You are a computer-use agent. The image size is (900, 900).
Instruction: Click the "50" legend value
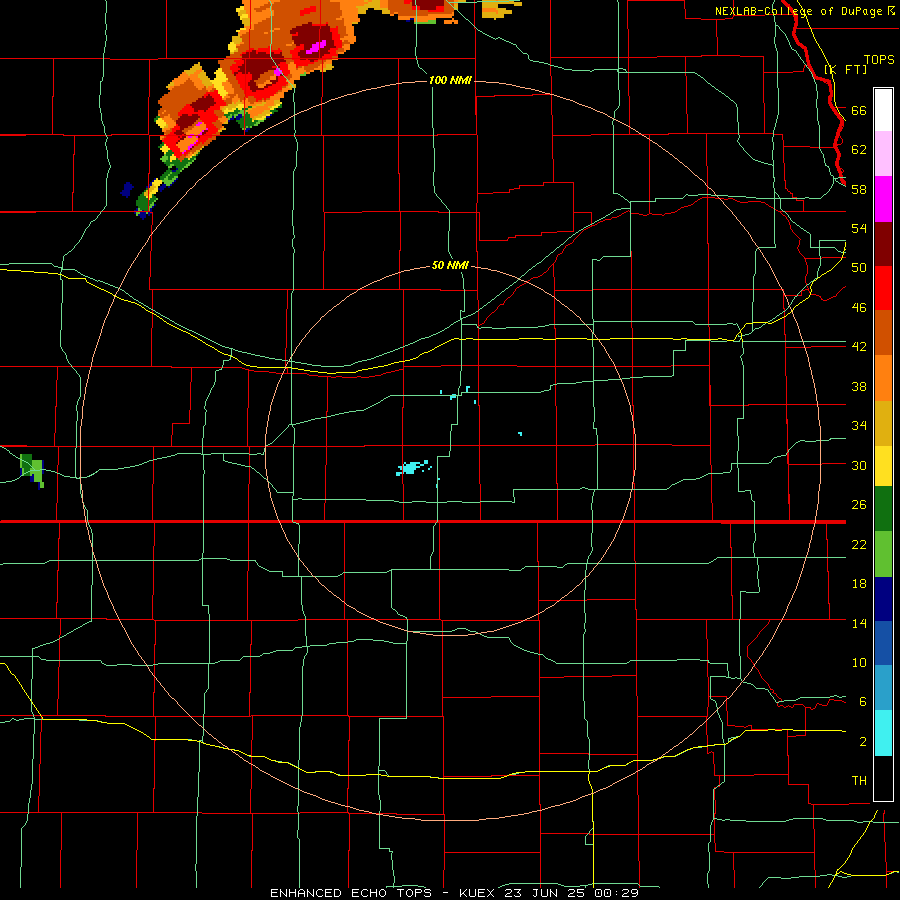coord(859,268)
